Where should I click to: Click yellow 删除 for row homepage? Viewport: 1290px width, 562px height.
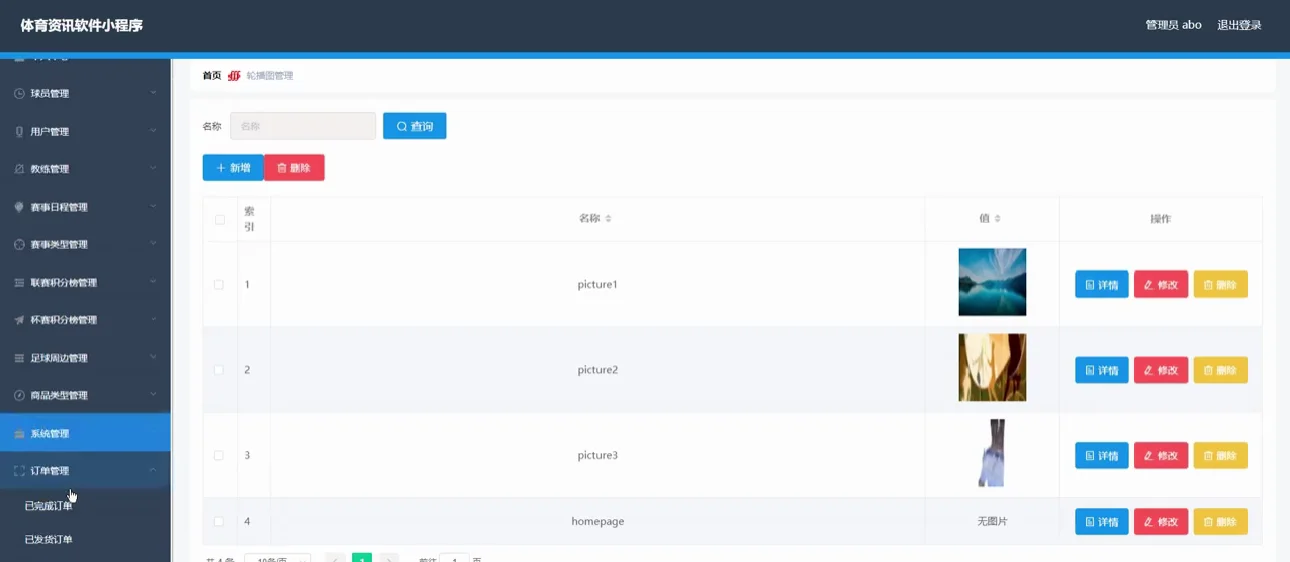pos(1221,522)
